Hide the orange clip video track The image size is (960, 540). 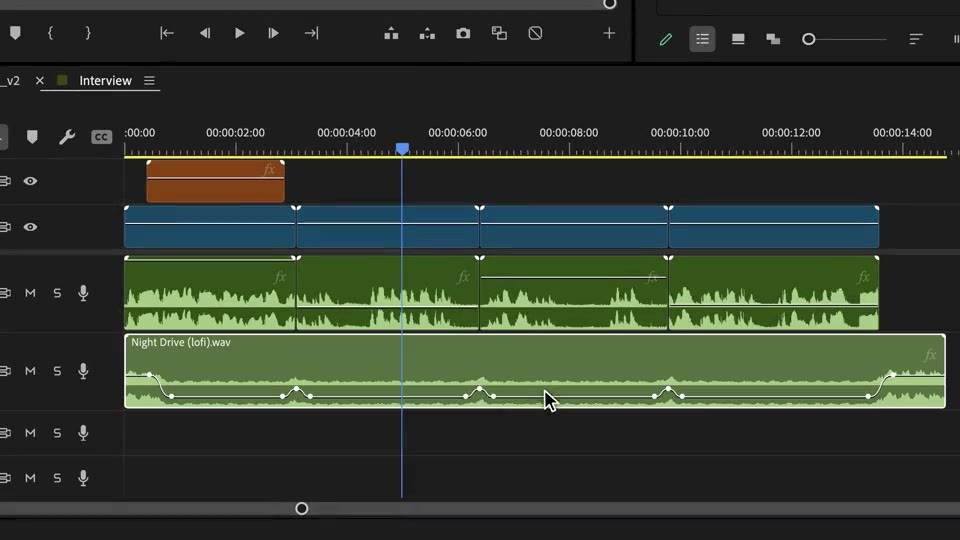click(x=30, y=181)
